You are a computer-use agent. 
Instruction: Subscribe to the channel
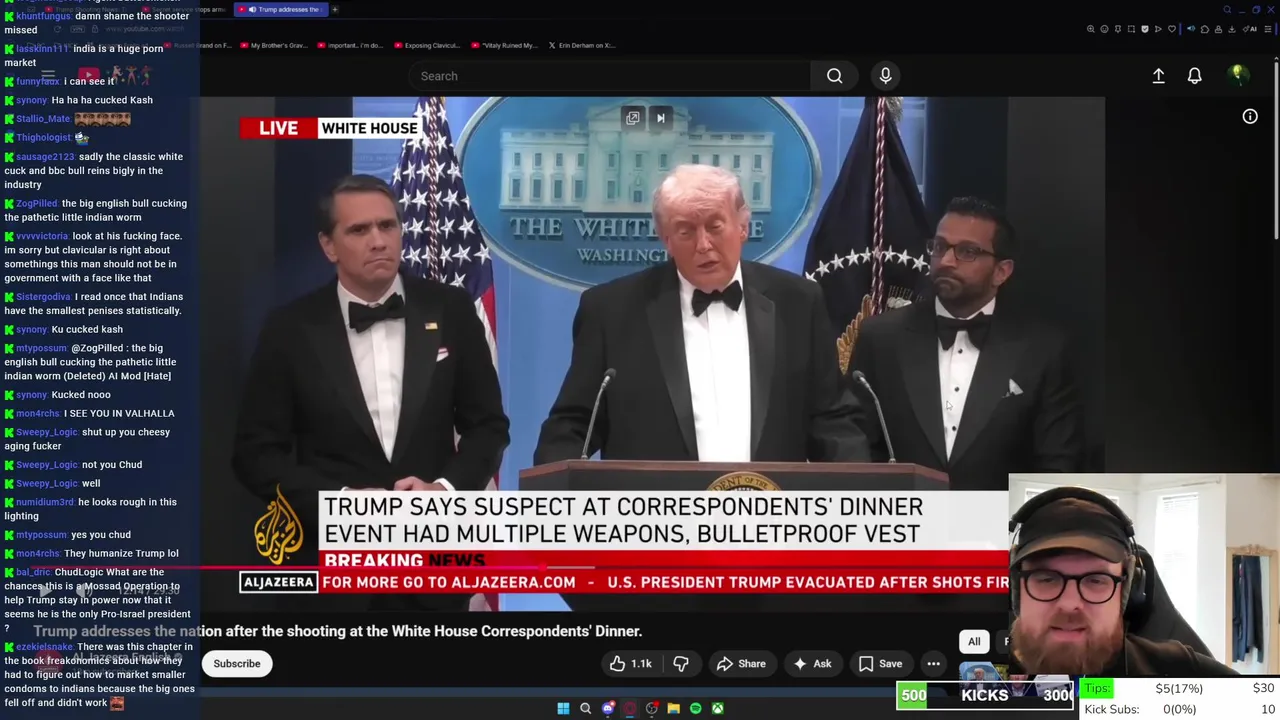(237, 664)
